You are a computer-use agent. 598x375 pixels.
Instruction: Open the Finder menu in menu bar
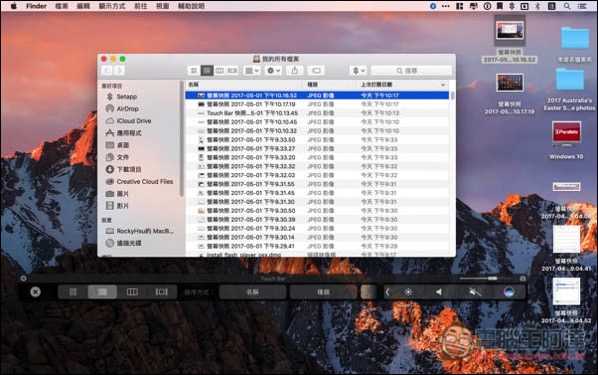click(x=36, y=6)
